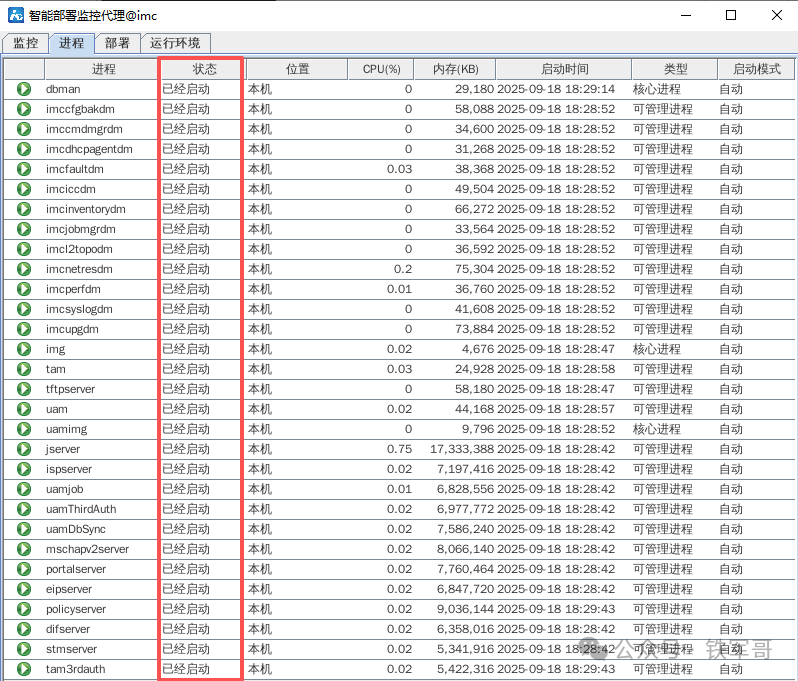
Task: Select the mschapv2server process name cell
Action: click(x=87, y=549)
